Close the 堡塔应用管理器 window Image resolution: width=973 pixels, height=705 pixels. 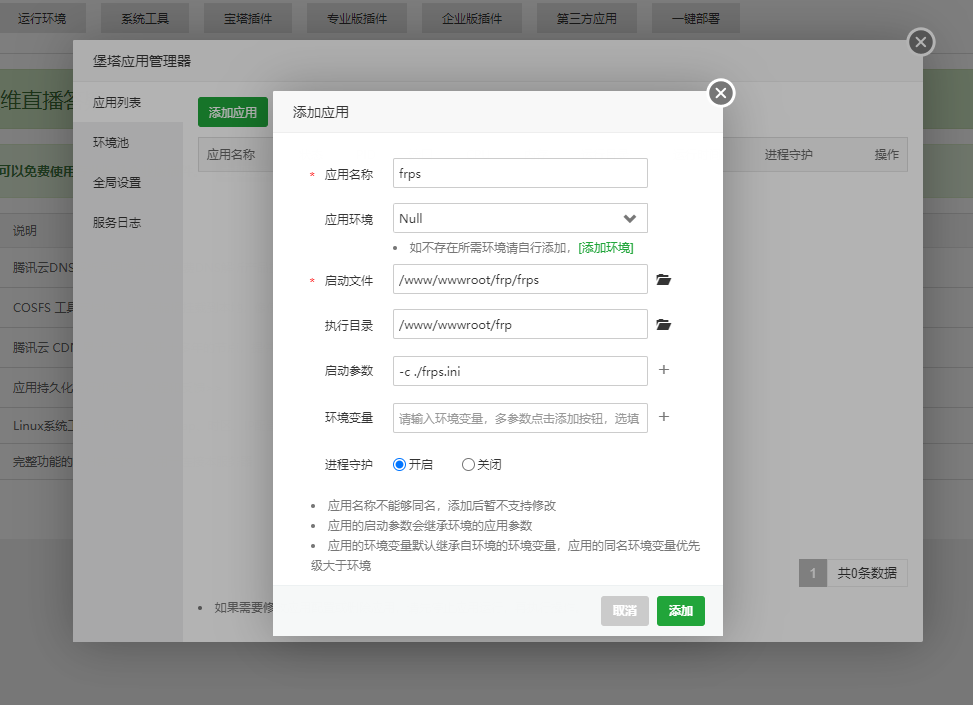(921, 42)
